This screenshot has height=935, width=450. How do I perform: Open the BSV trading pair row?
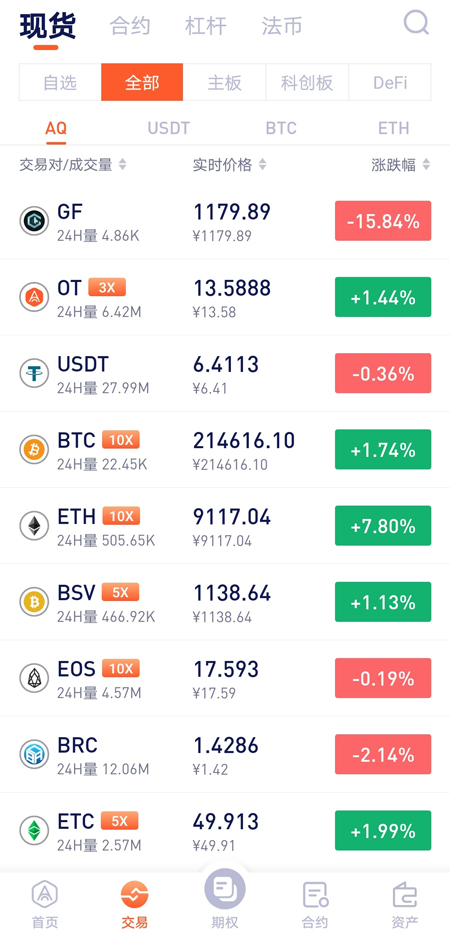(225, 602)
